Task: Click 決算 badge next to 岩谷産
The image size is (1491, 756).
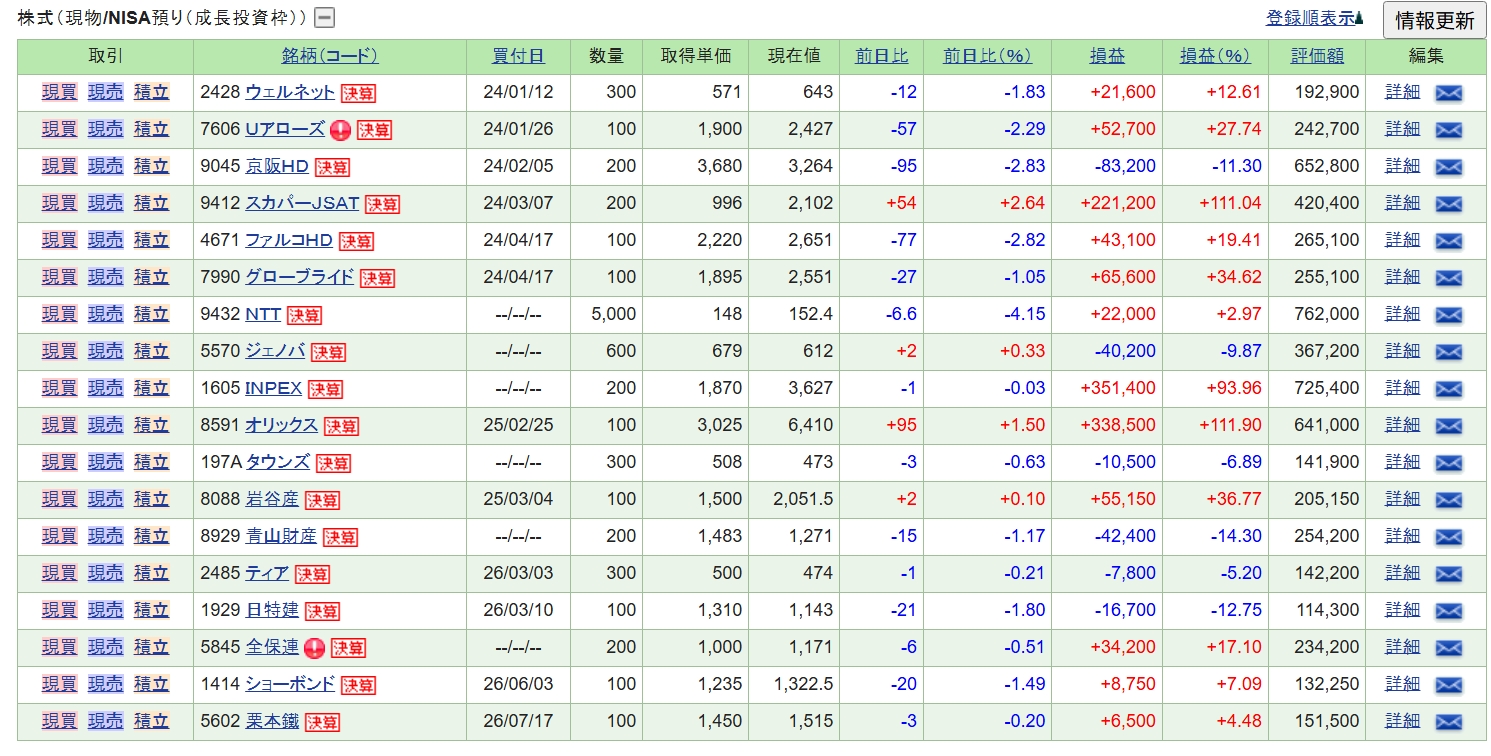Action: [x=322, y=500]
